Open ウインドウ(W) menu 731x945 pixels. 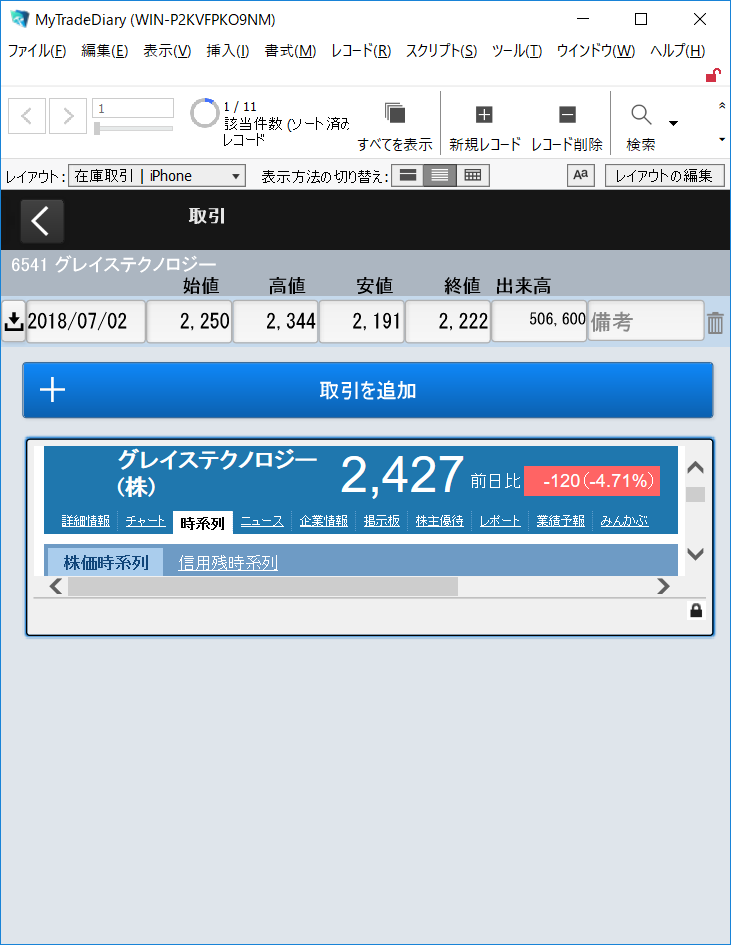(596, 51)
